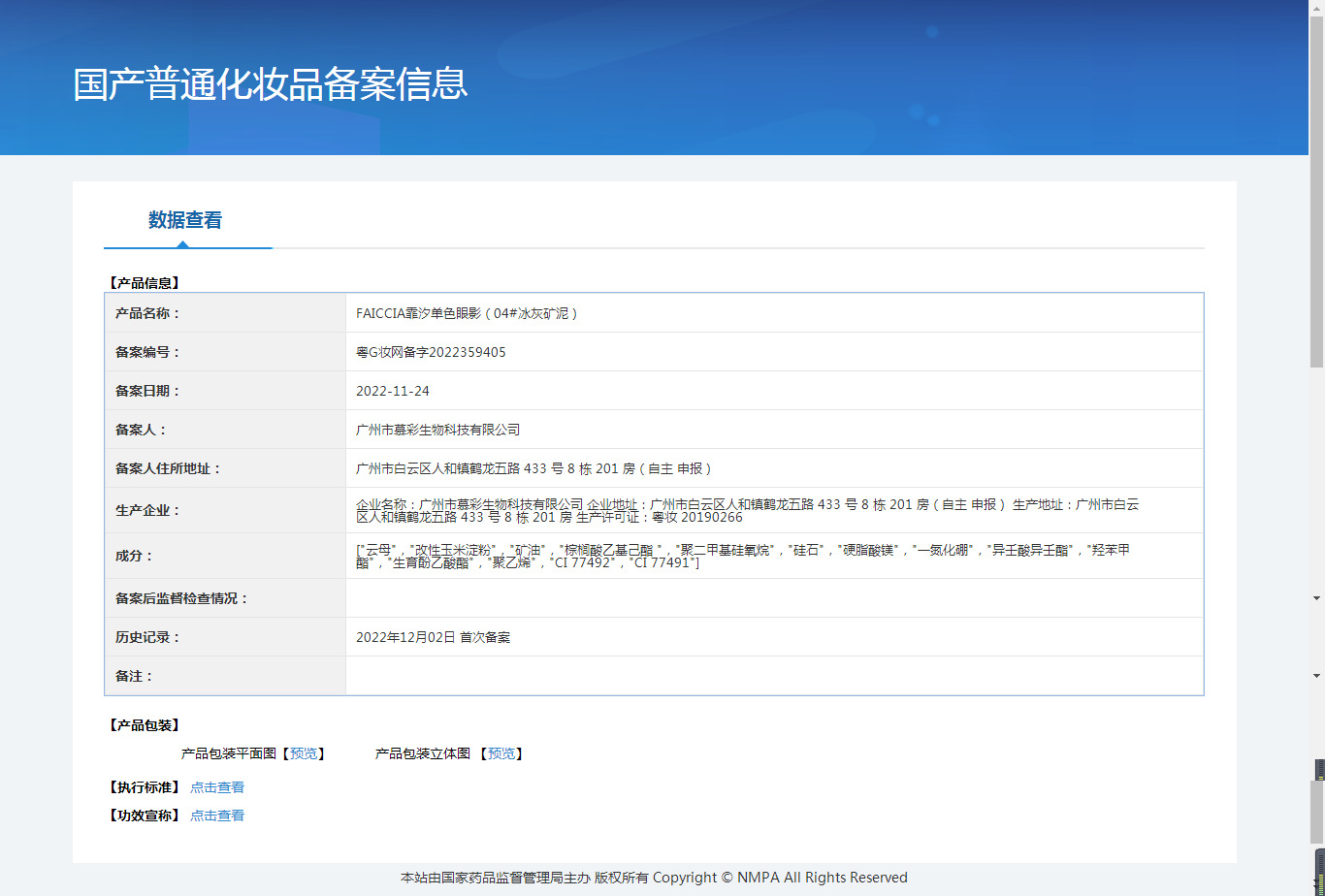Click the number 粤G妆网备字2022359405
Image resolution: width=1325 pixels, height=896 pixels.
click(431, 352)
